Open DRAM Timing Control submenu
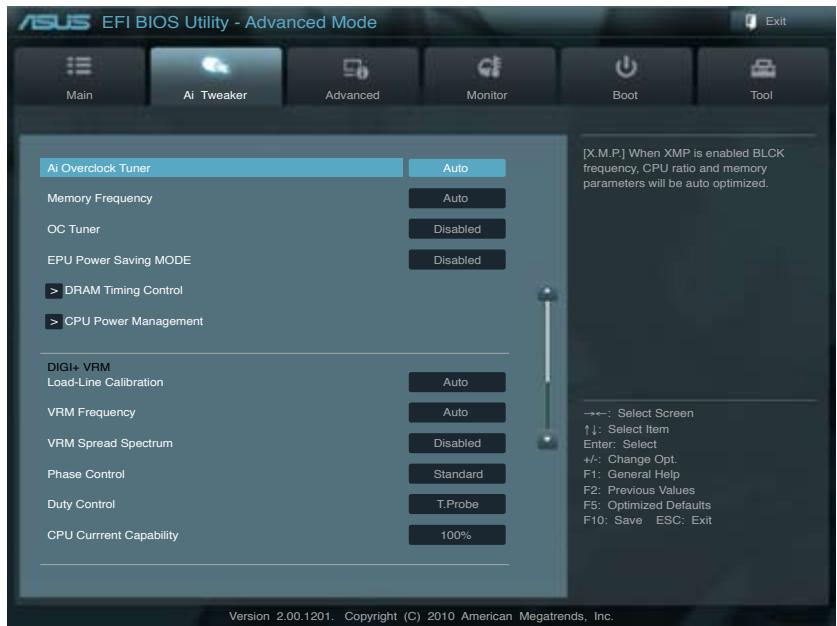837x626 pixels. pyautogui.click(x=123, y=290)
